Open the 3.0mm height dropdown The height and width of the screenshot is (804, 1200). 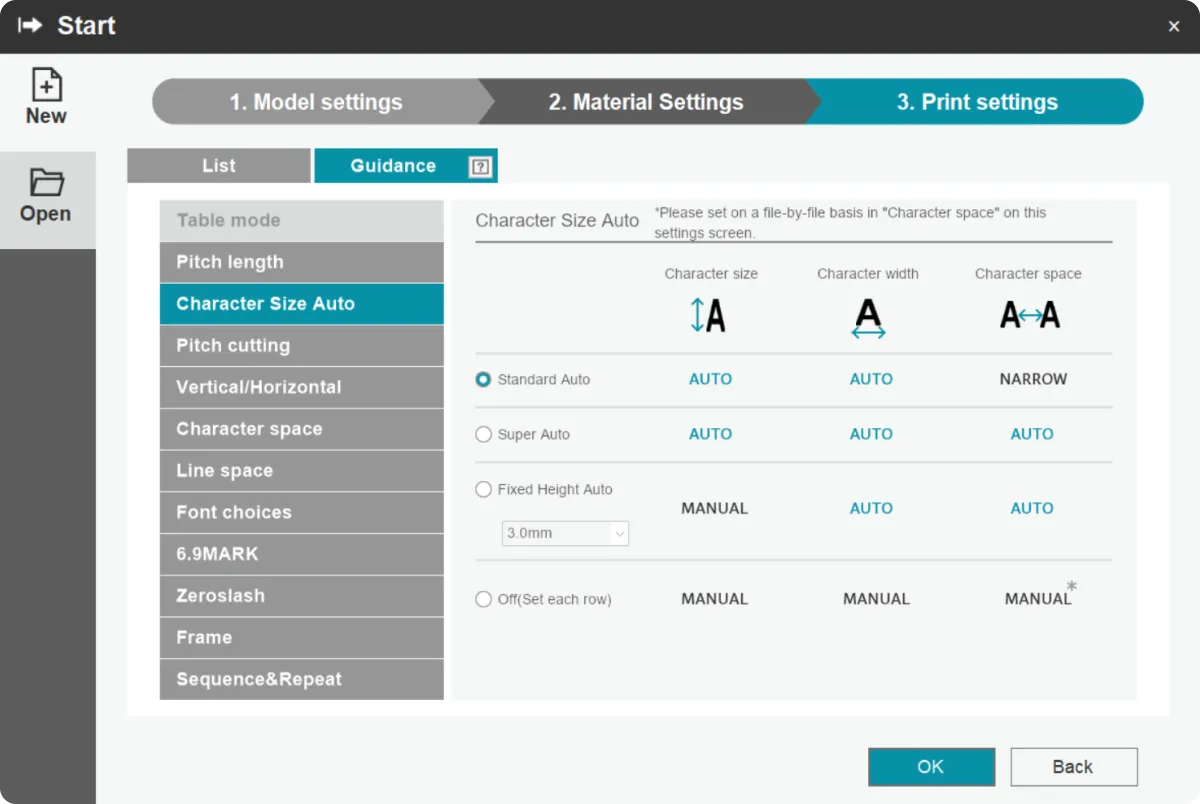[565, 533]
